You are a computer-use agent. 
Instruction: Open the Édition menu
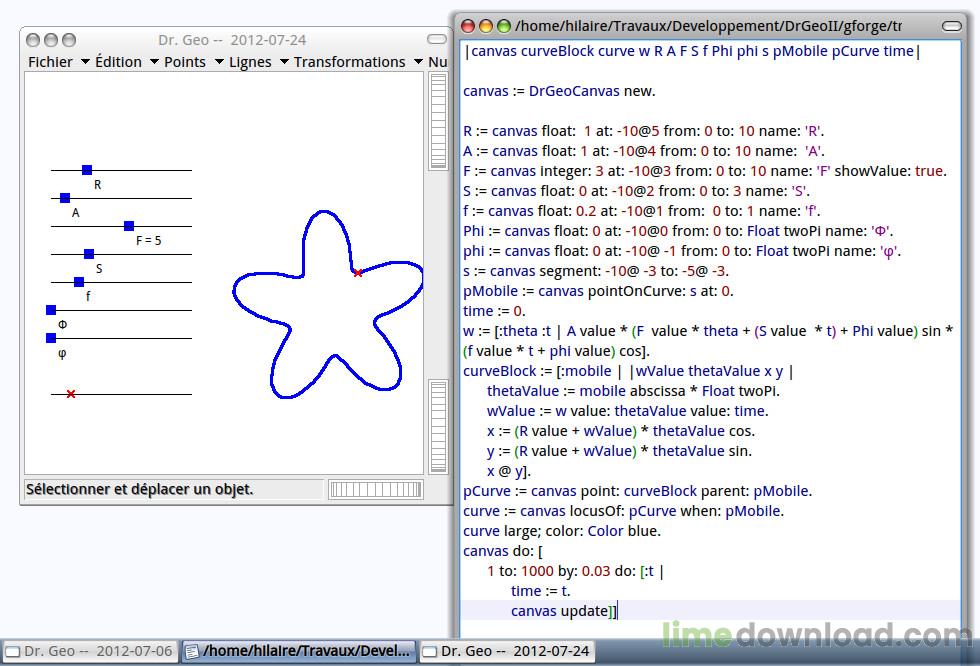118,62
